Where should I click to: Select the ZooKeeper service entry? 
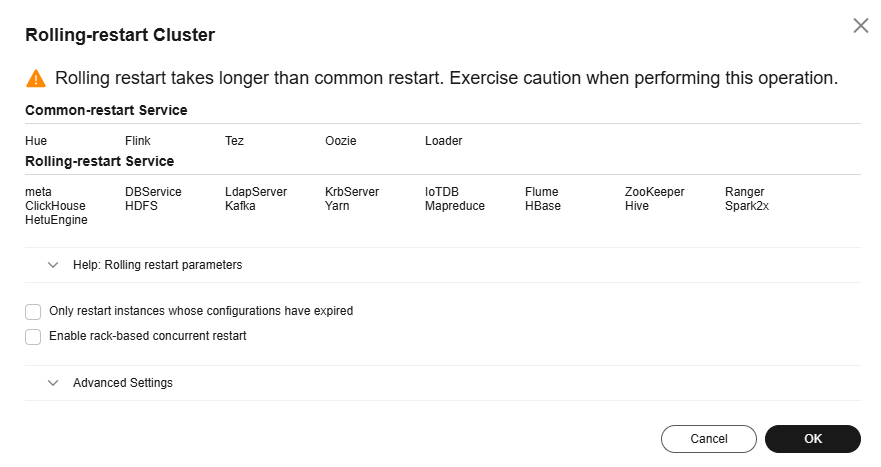655,192
